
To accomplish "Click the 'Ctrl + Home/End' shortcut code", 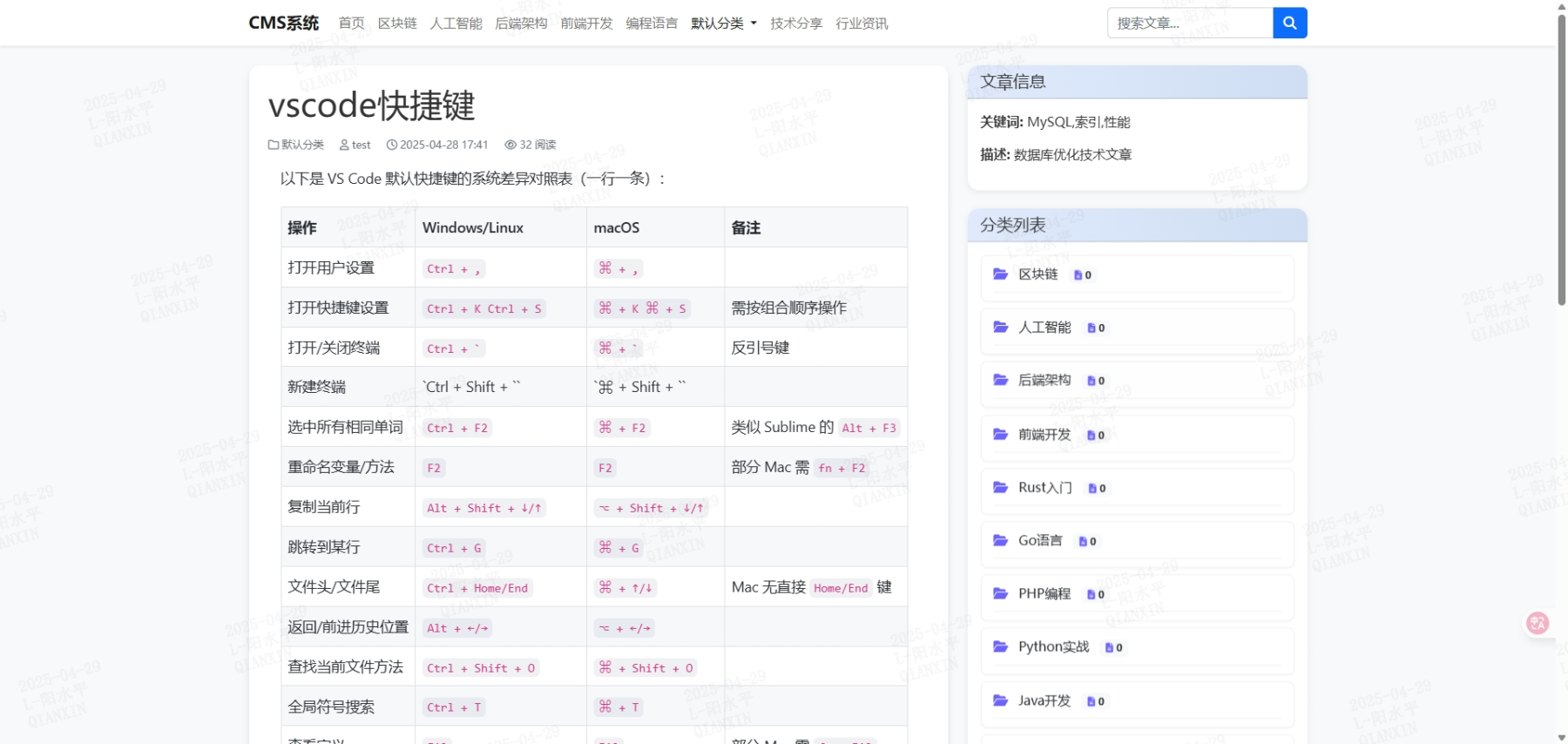I will click(x=477, y=588).
